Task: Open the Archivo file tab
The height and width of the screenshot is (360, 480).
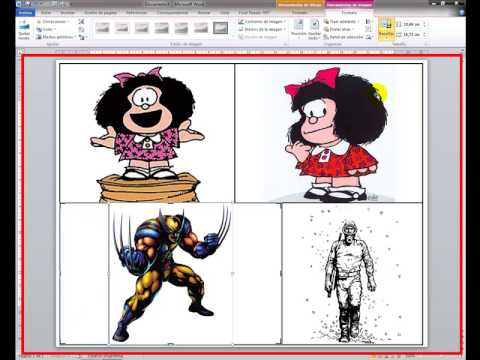Action: click(x=25, y=13)
